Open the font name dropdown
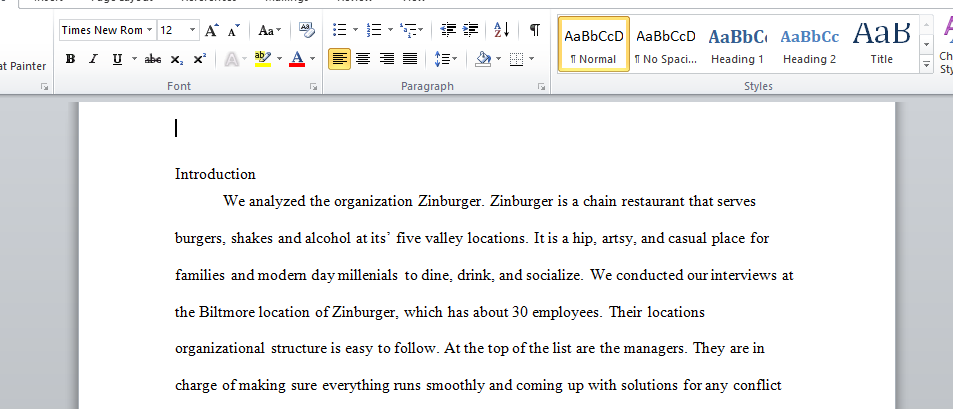 pyautogui.click(x=150, y=30)
